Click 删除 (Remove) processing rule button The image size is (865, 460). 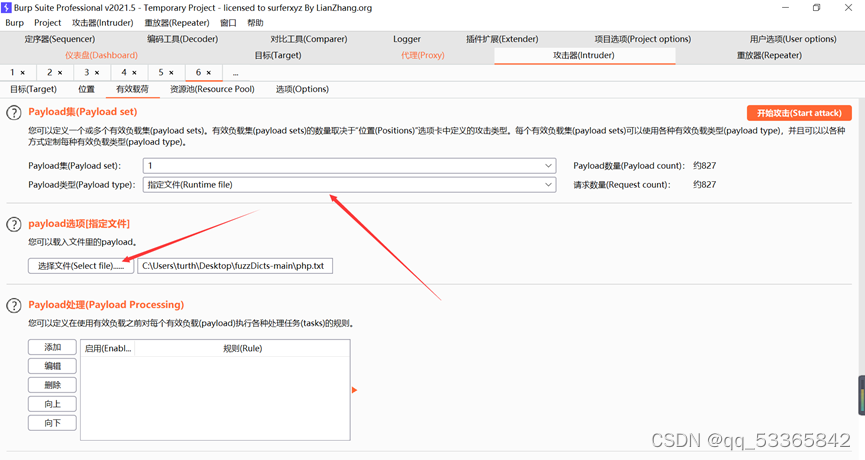click(52, 385)
